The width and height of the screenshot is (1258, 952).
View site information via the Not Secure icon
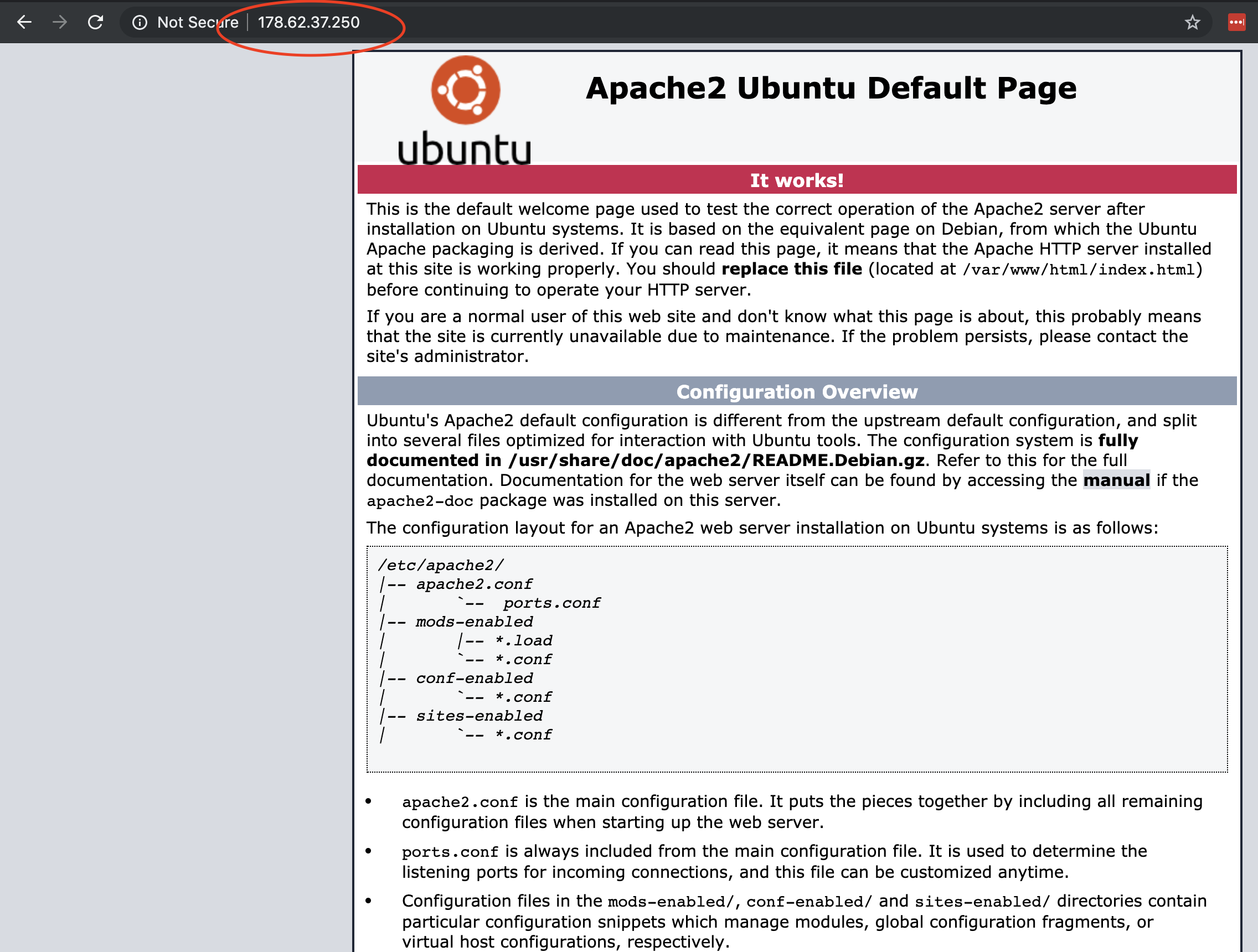140,22
